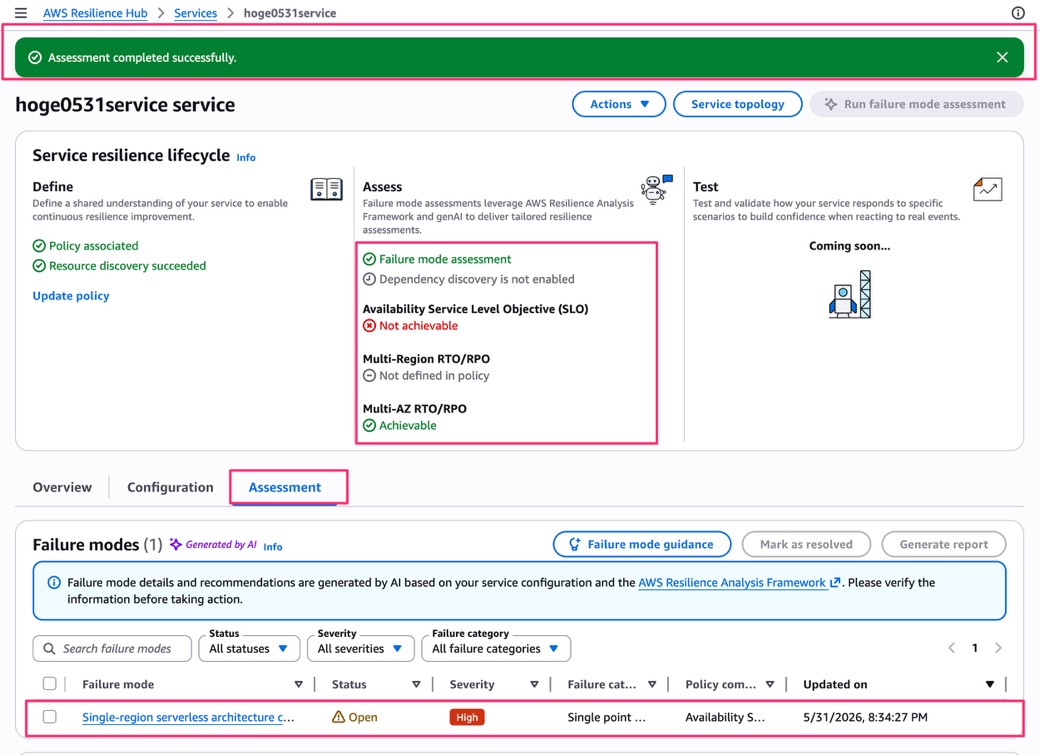This screenshot has height=755, width=1040.
Task: Open the Status filter All statuses dropdown
Action: pos(249,648)
